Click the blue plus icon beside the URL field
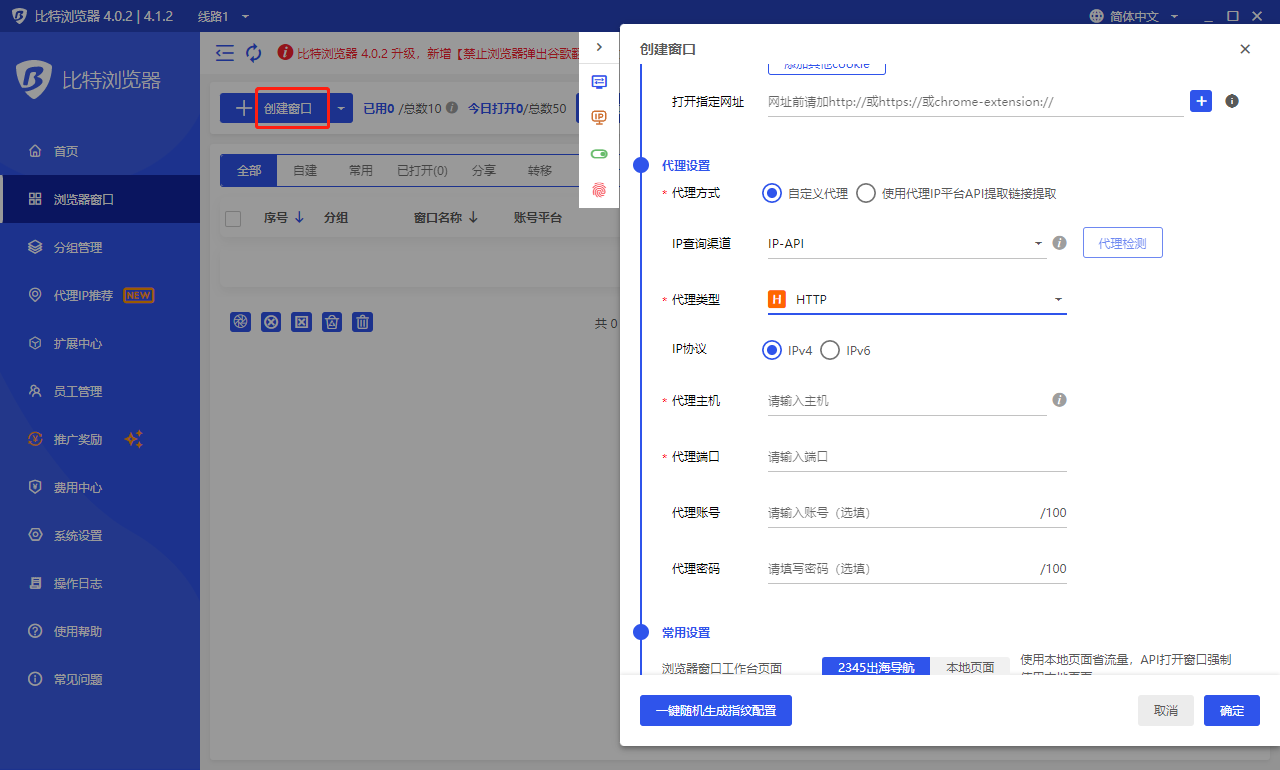Screen dimensions: 1280x770 (x=1201, y=101)
